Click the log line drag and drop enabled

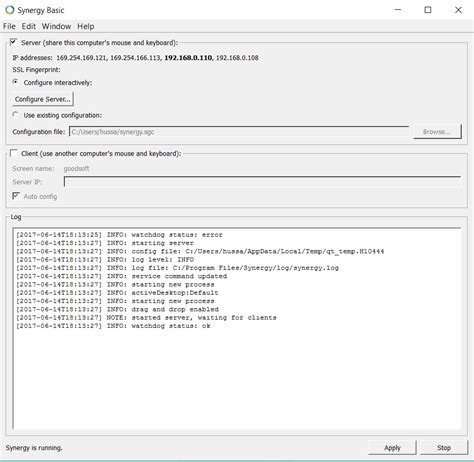tap(117, 309)
